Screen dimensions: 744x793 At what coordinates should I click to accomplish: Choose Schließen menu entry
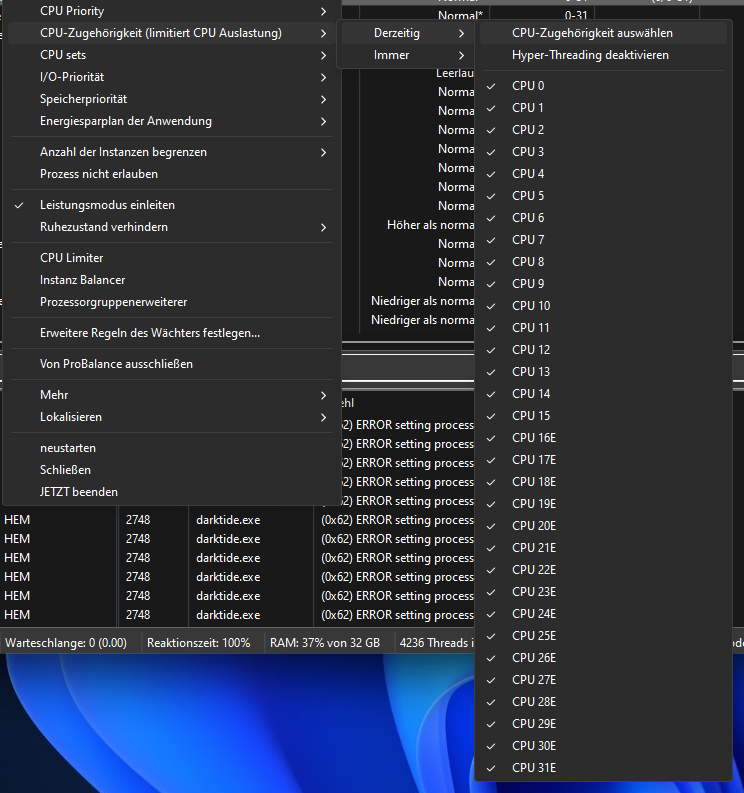coord(171,470)
